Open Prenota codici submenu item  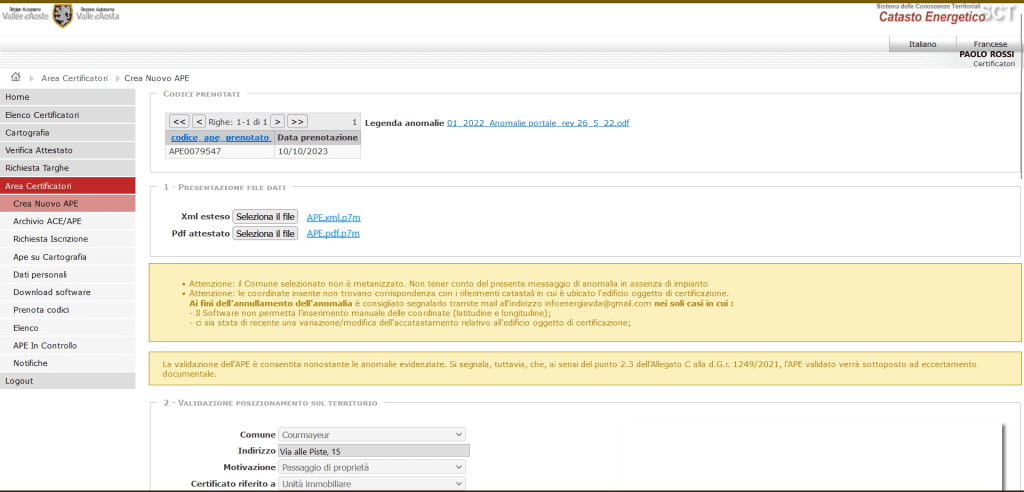(68, 310)
